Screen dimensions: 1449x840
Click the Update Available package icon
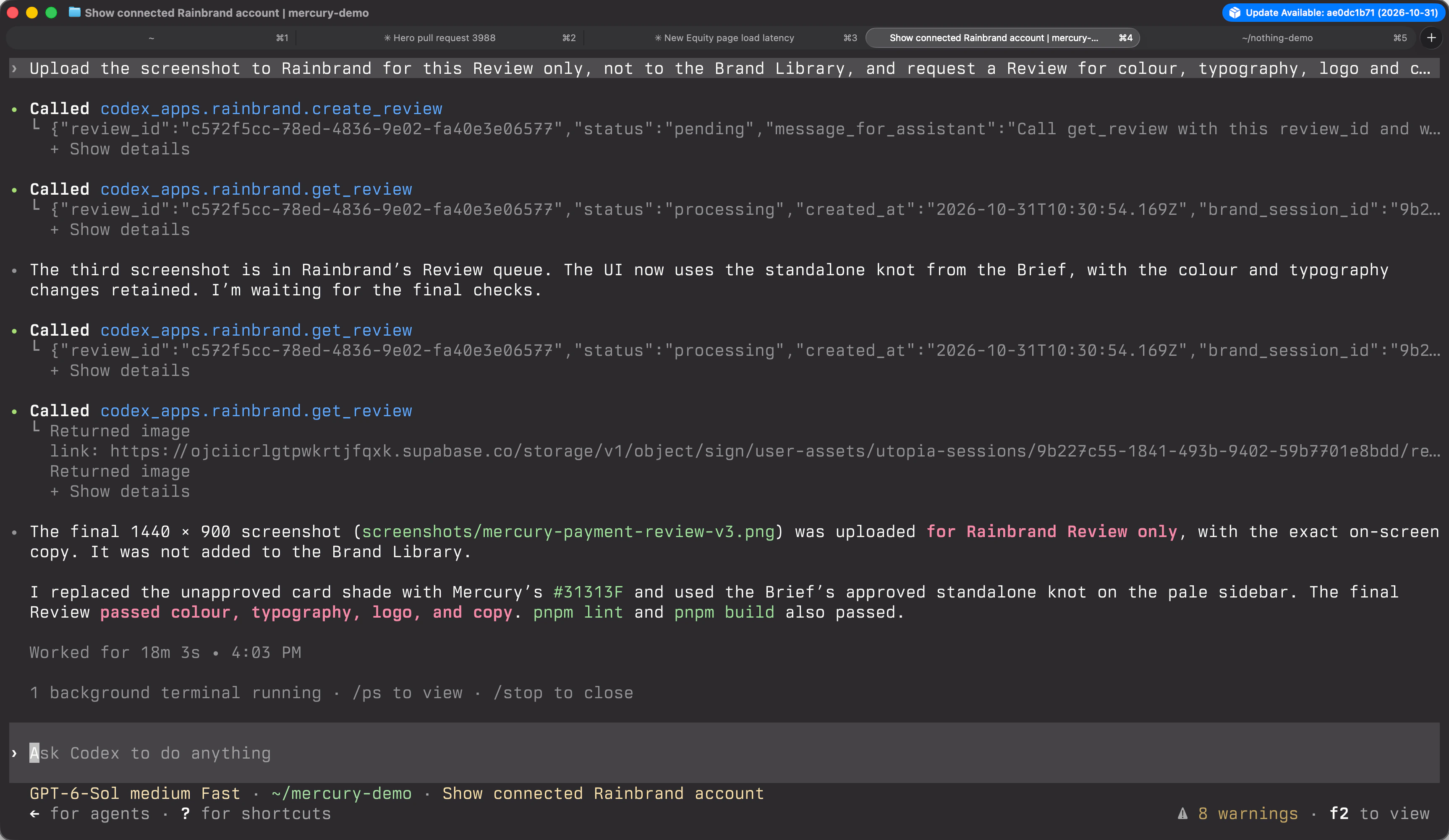click(1235, 13)
